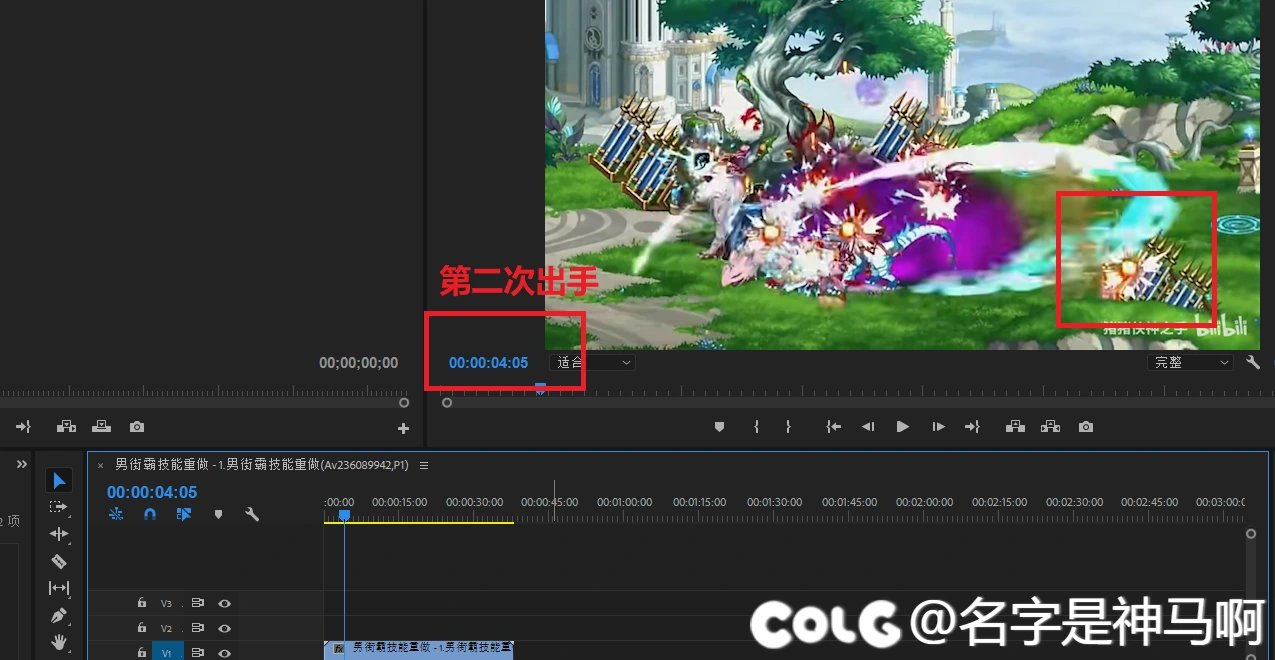Go to In point in Program monitor
Screen dimensions: 1275x660
click(x=833, y=427)
